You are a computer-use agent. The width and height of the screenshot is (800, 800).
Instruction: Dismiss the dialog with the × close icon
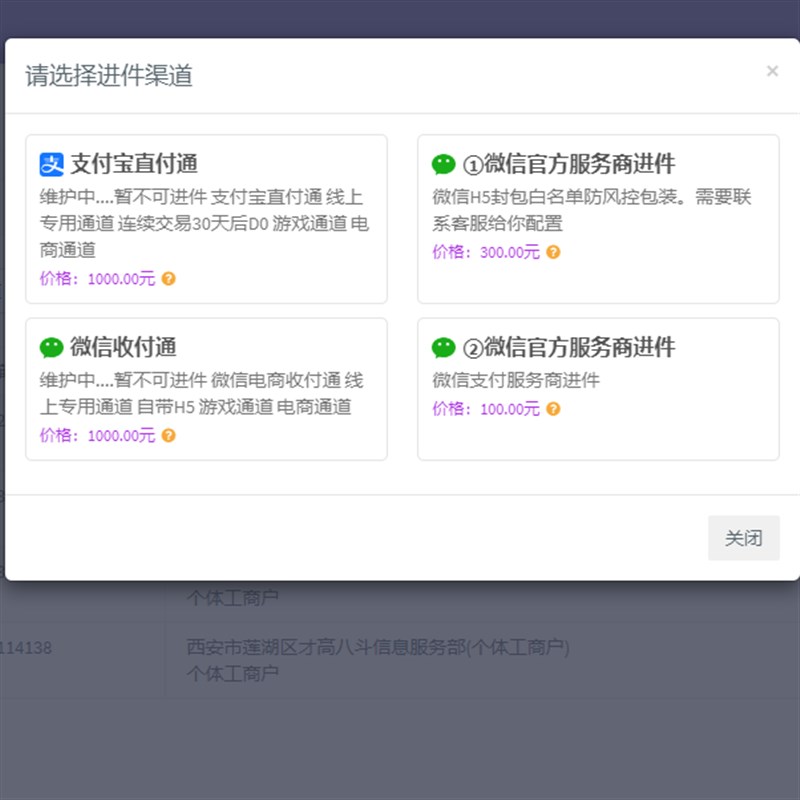click(772, 71)
